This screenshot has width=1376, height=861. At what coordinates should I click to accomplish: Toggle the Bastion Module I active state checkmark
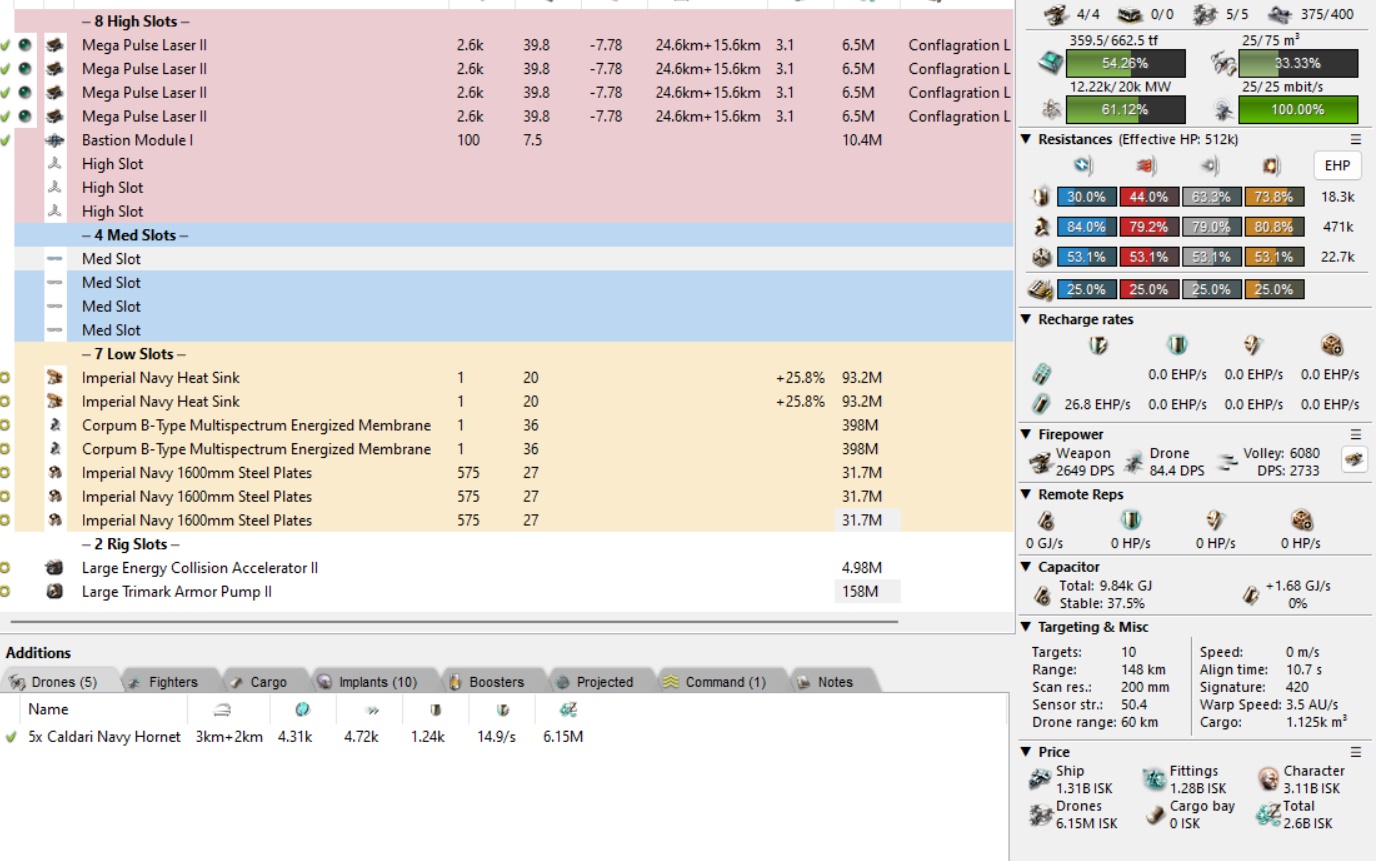tap(6, 140)
